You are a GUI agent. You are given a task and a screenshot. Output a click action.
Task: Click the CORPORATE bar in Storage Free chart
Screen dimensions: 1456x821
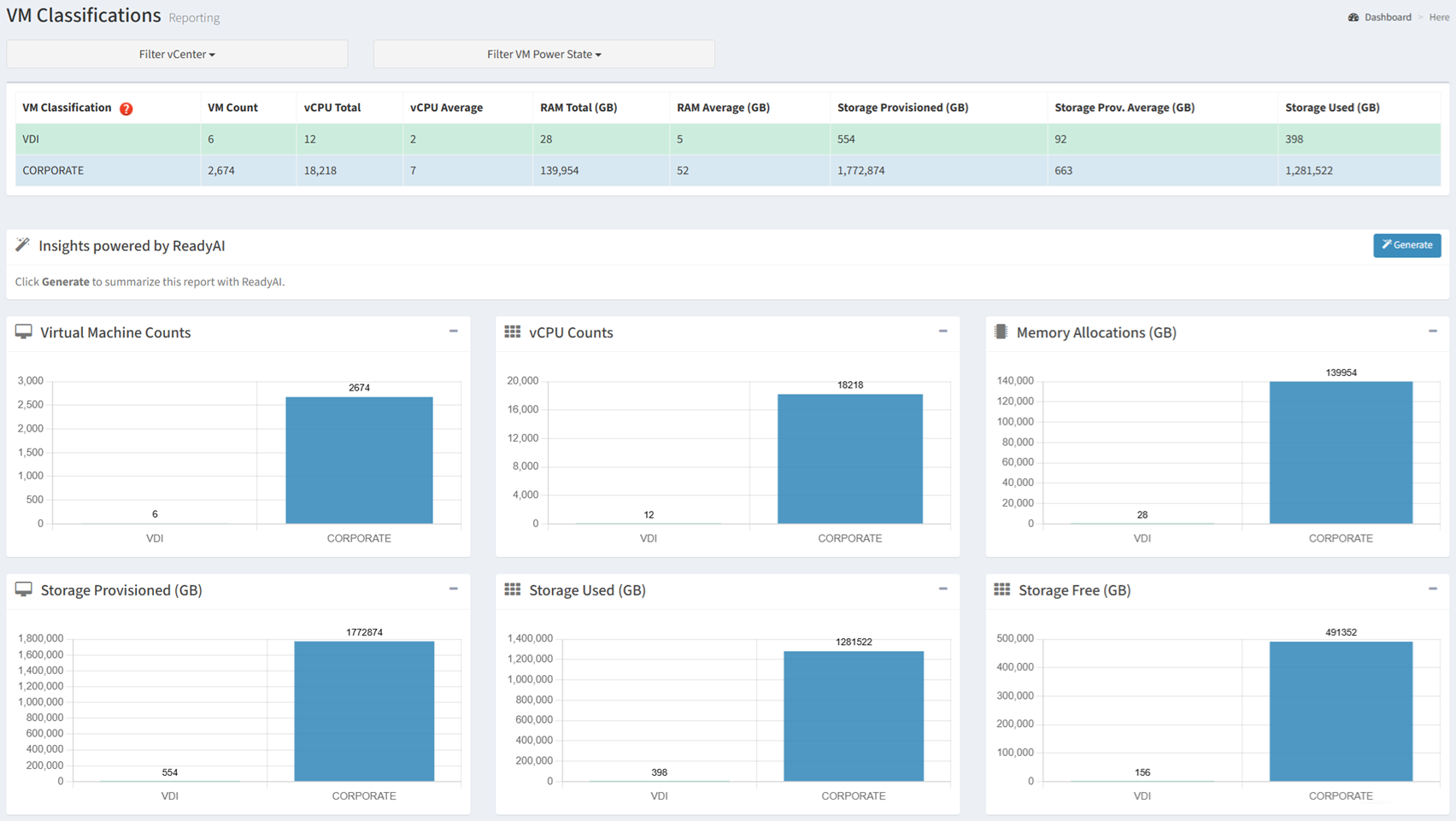(x=1341, y=711)
